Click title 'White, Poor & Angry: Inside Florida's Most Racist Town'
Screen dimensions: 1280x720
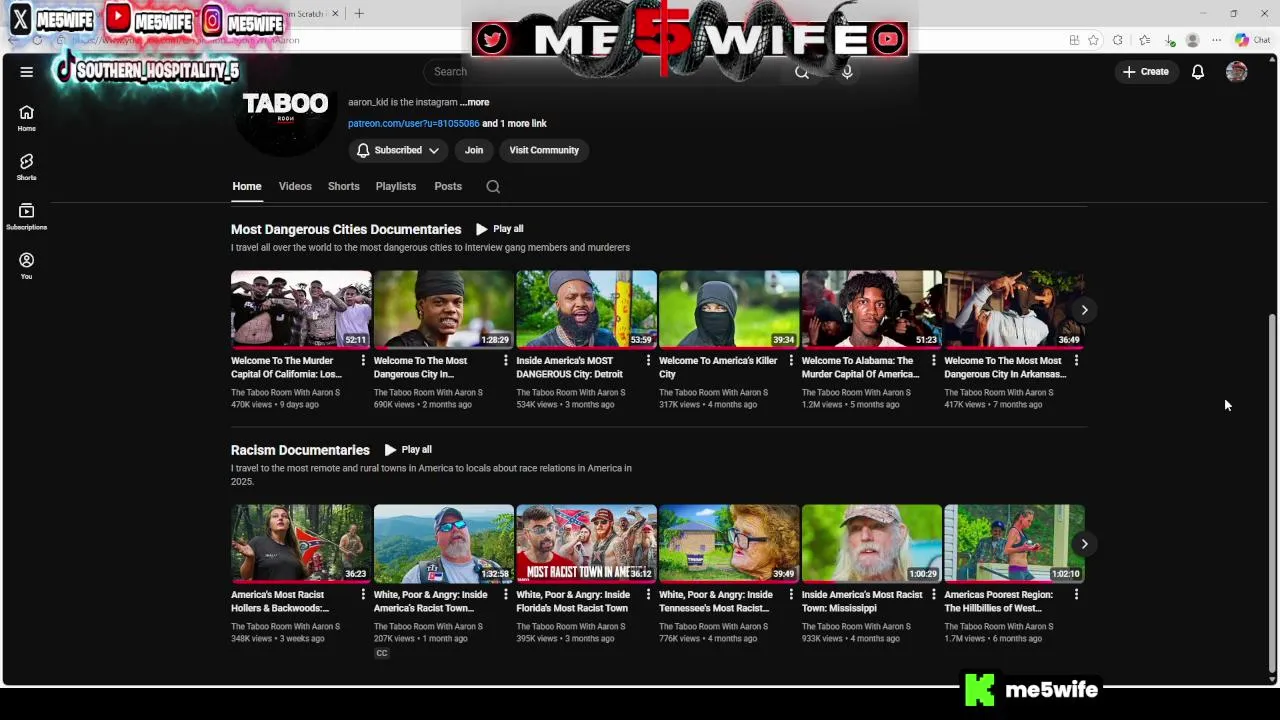click(573, 601)
